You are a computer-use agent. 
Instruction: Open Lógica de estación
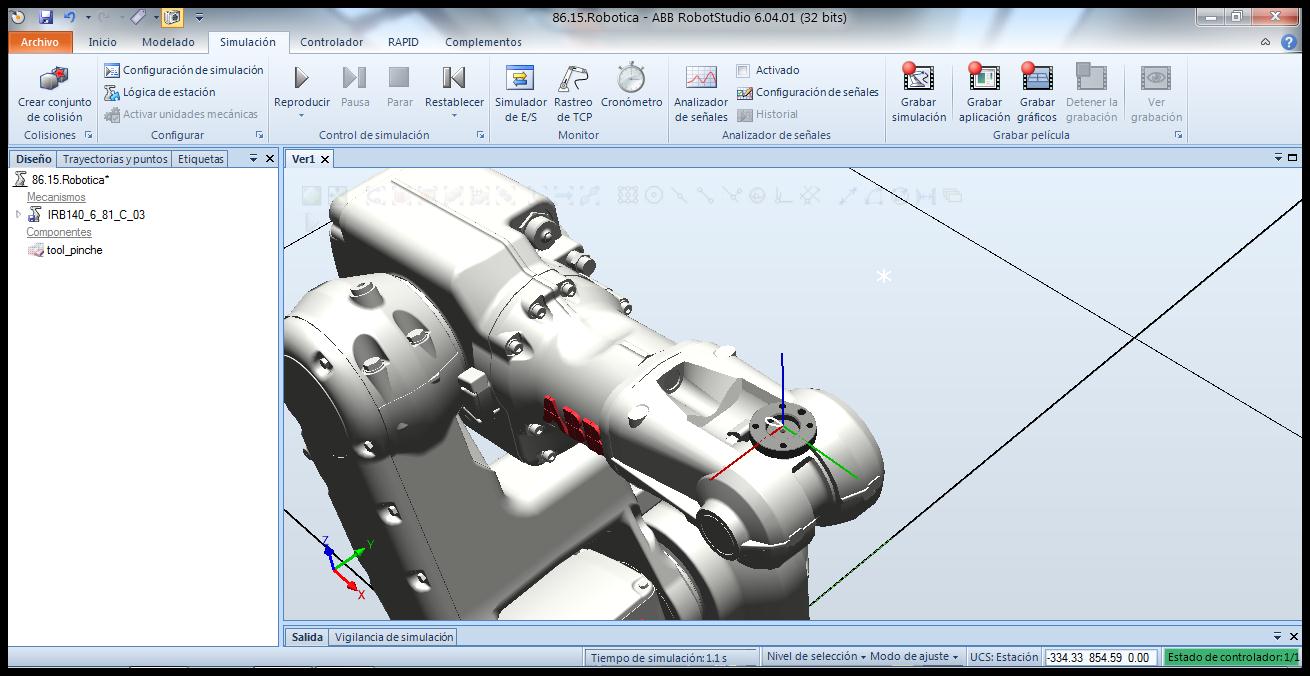160,92
